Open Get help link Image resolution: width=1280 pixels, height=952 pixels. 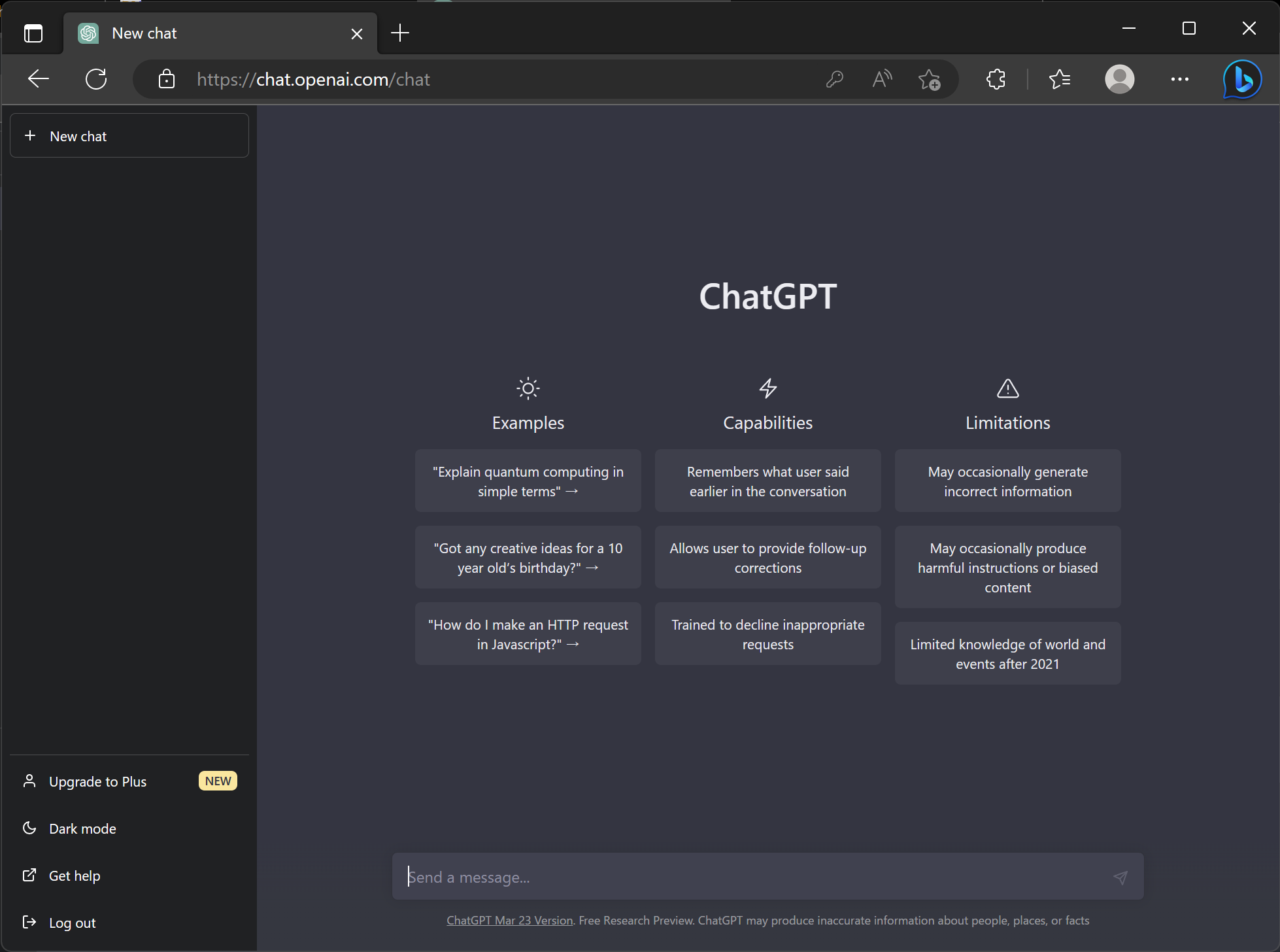click(x=129, y=876)
